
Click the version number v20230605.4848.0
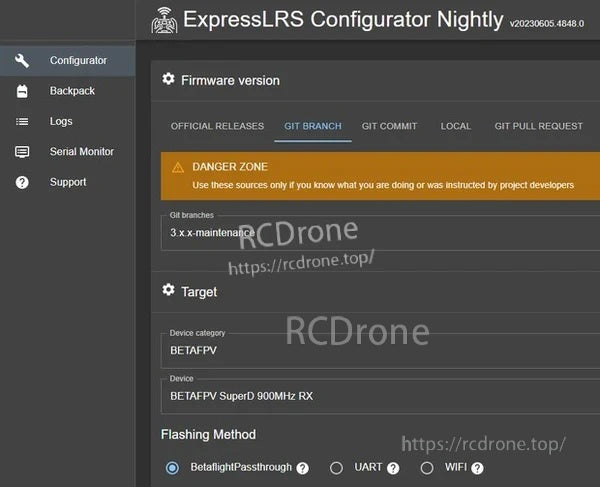[547, 24]
